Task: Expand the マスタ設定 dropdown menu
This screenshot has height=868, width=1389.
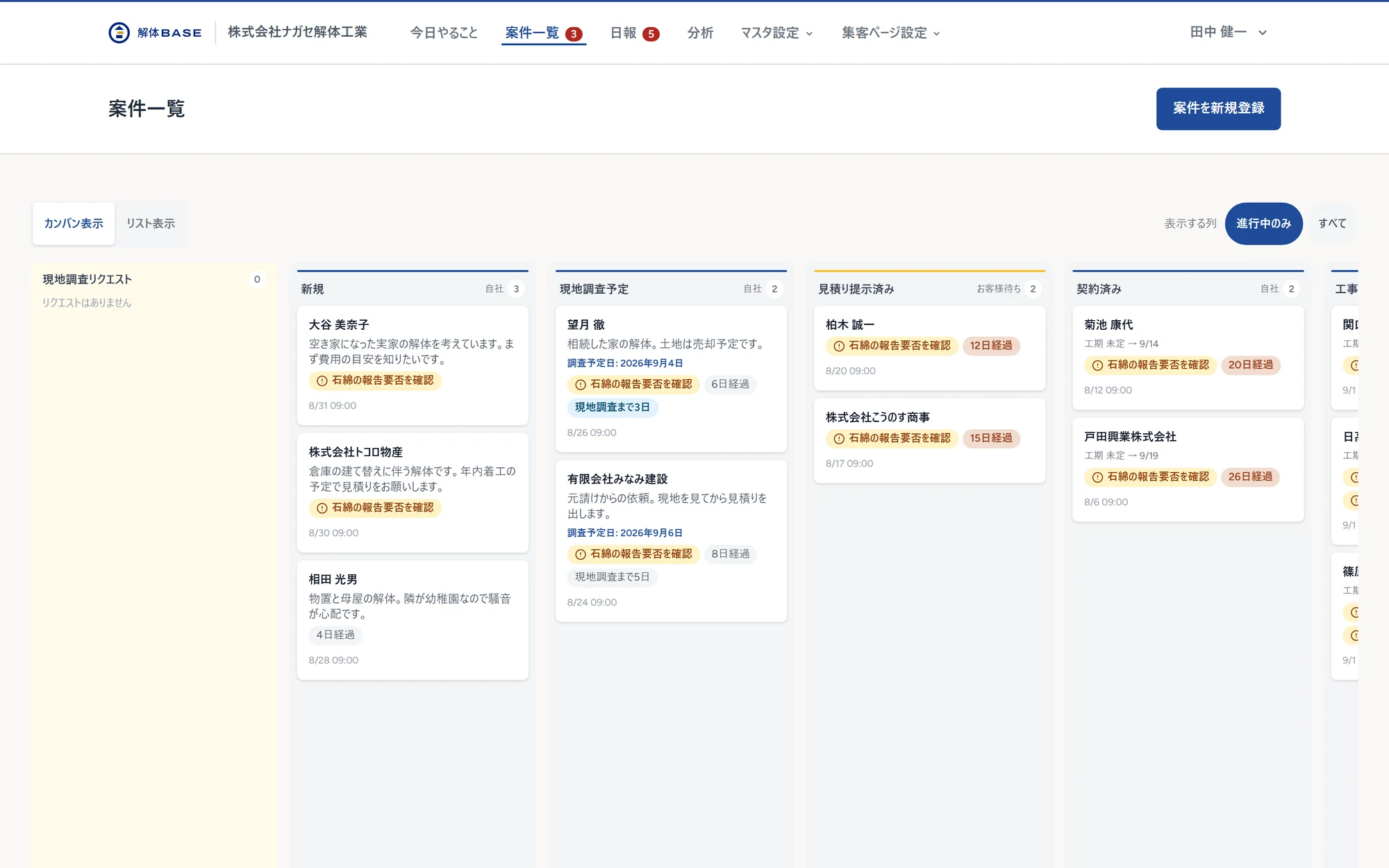Action: coord(776,33)
